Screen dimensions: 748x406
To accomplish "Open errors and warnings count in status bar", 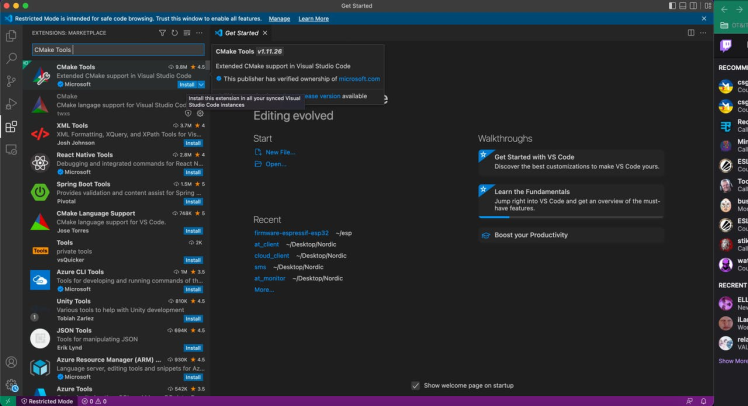I will tap(94, 401).
